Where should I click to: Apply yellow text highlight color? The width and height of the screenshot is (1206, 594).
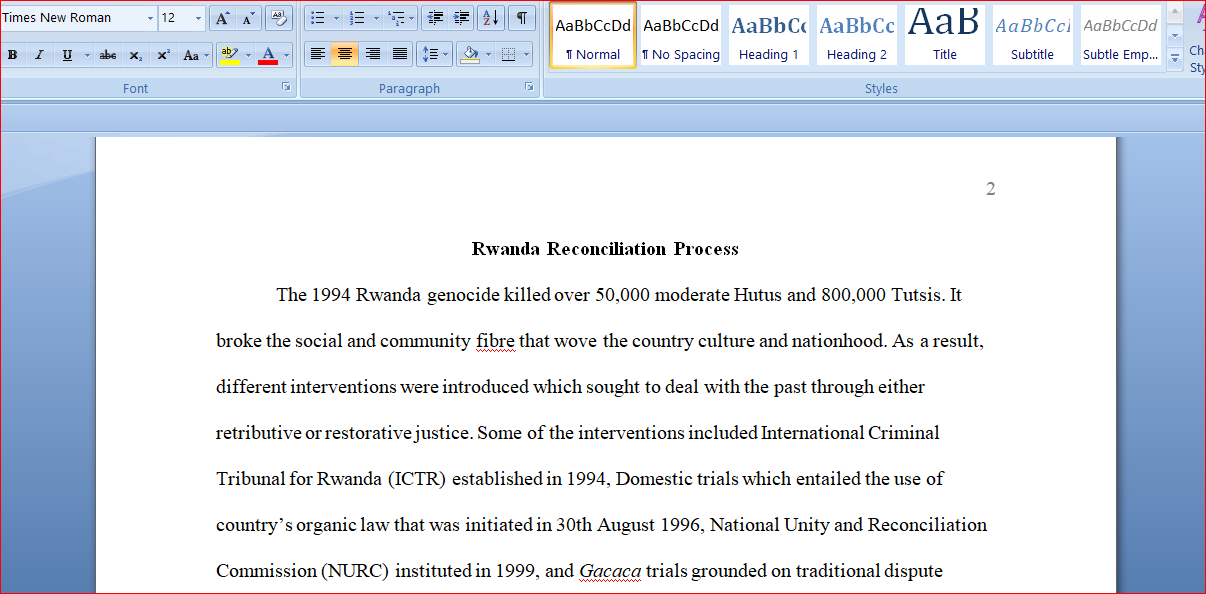point(229,55)
